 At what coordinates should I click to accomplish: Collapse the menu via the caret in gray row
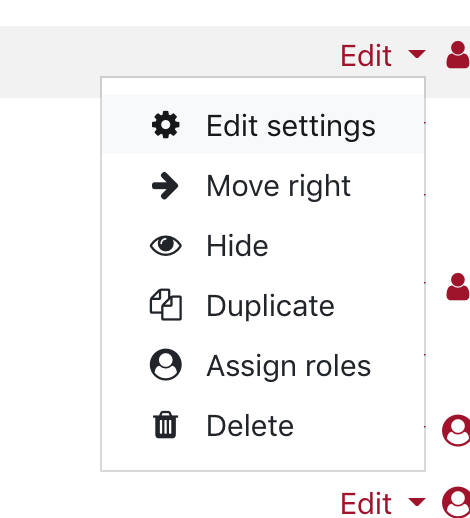pyautogui.click(x=417, y=54)
